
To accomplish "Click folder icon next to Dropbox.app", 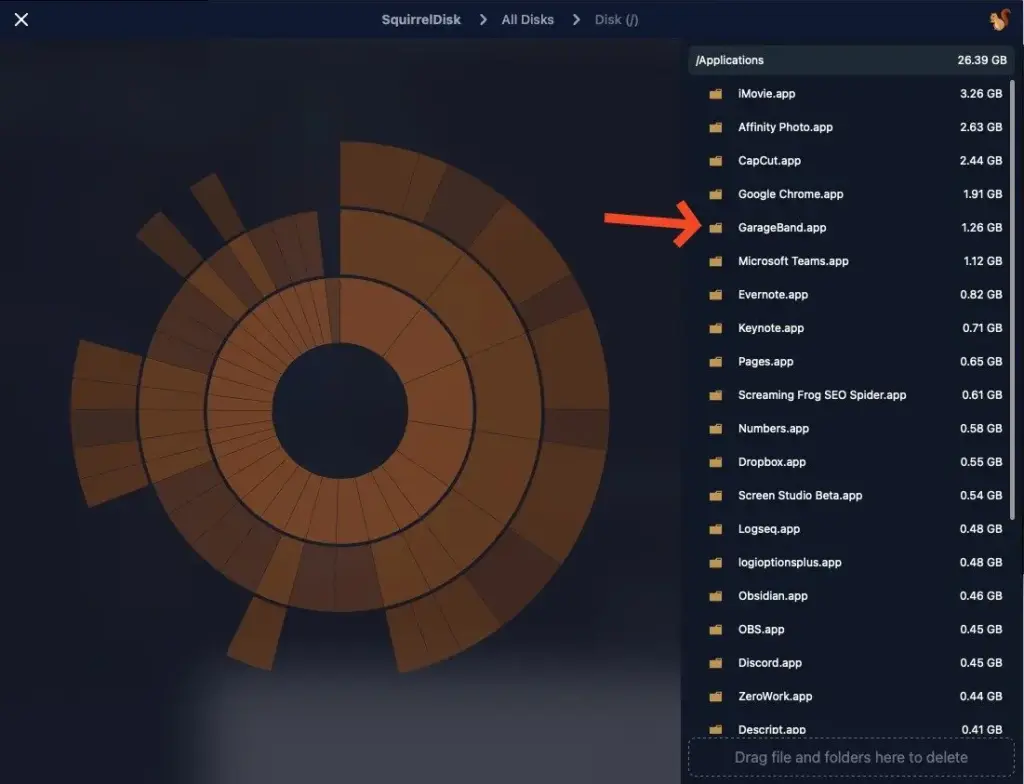I will coord(716,462).
